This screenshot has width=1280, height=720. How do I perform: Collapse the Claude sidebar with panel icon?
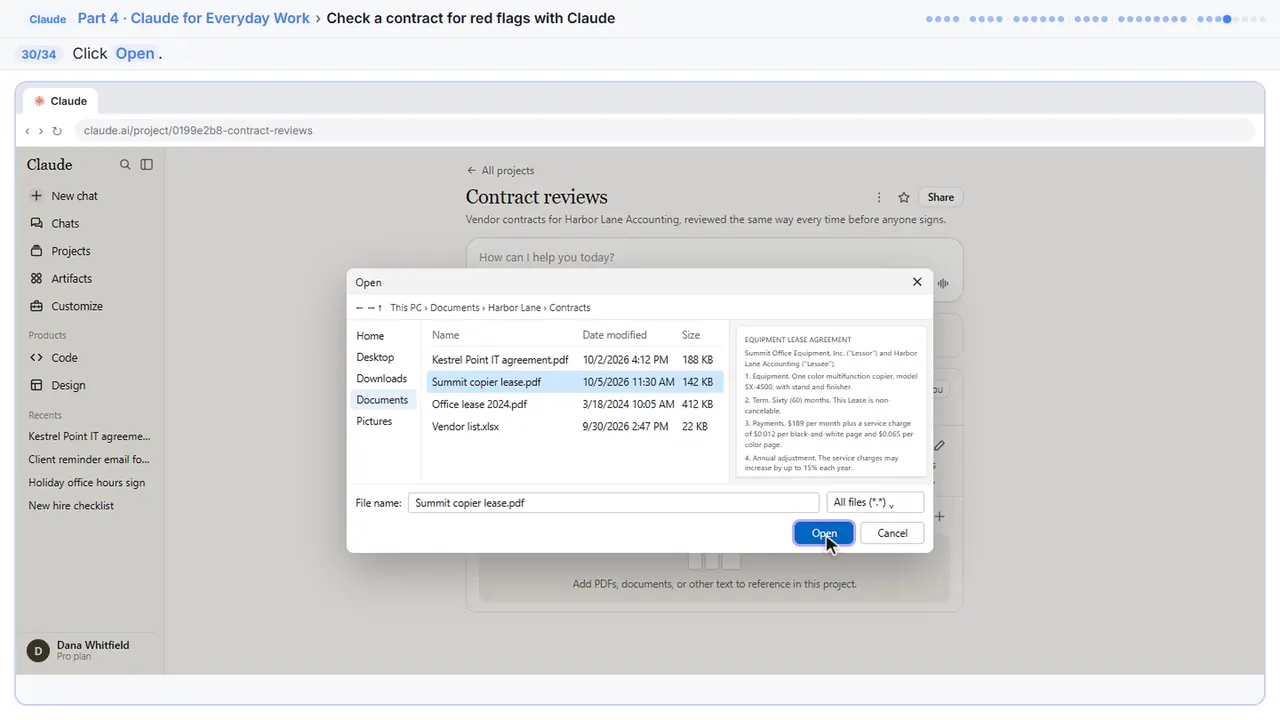click(x=147, y=165)
